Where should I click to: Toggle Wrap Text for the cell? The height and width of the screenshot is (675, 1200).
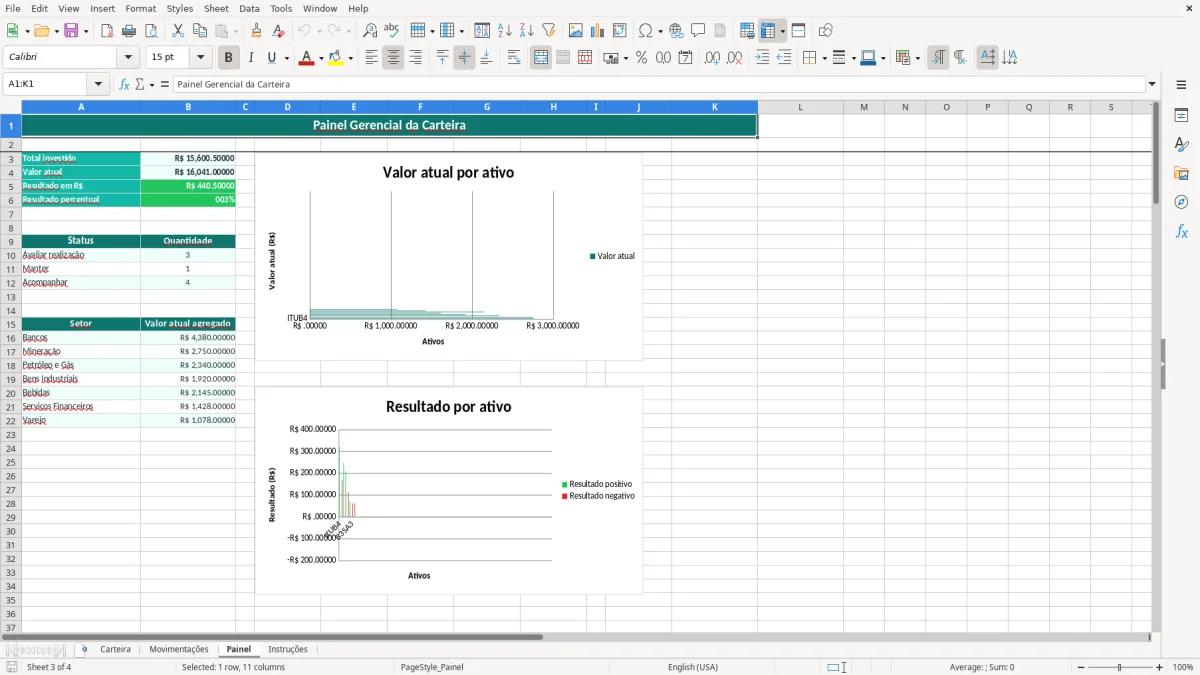click(x=514, y=58)
